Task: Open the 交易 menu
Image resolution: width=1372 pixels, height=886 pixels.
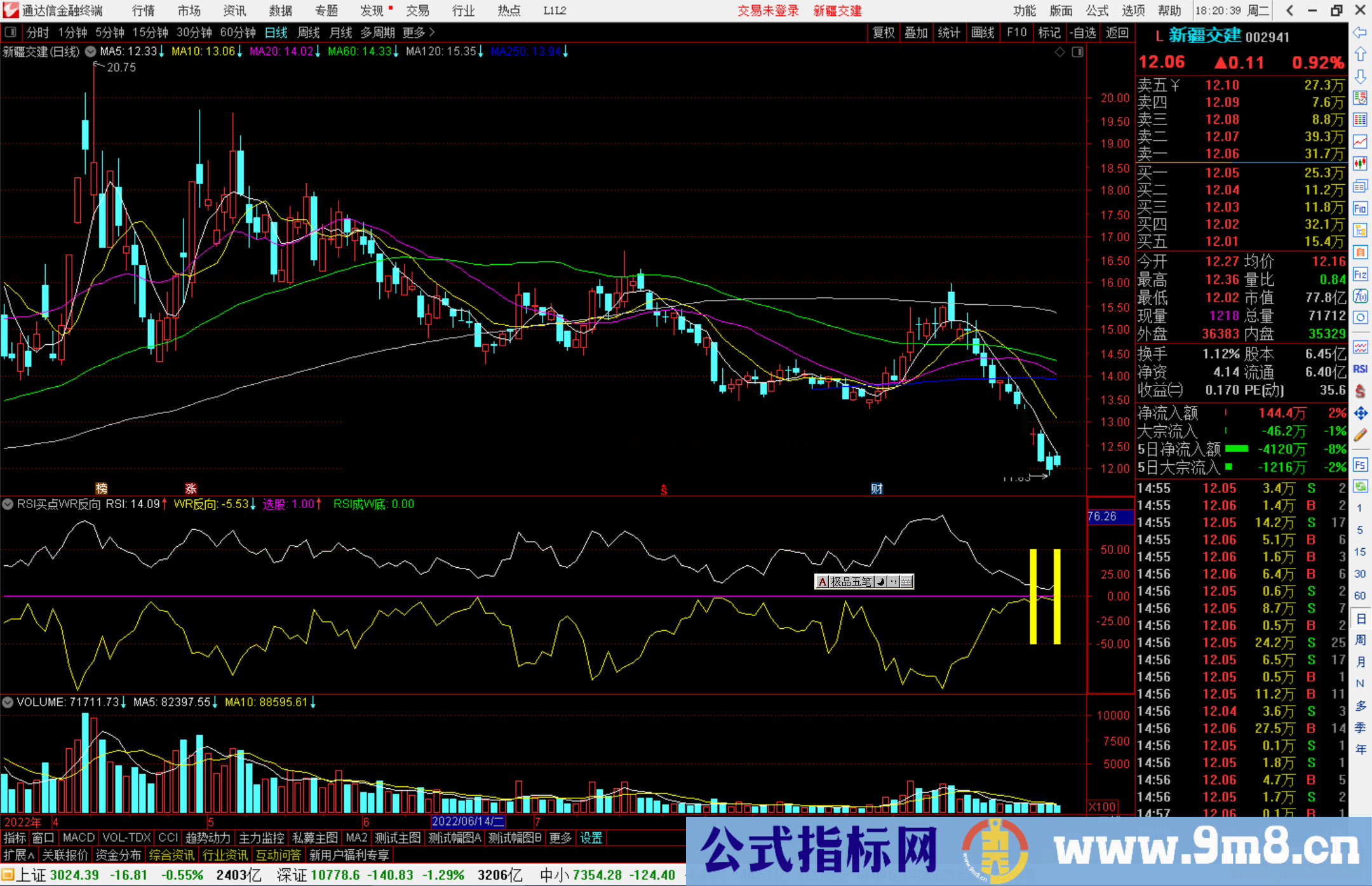Action: 419,11
